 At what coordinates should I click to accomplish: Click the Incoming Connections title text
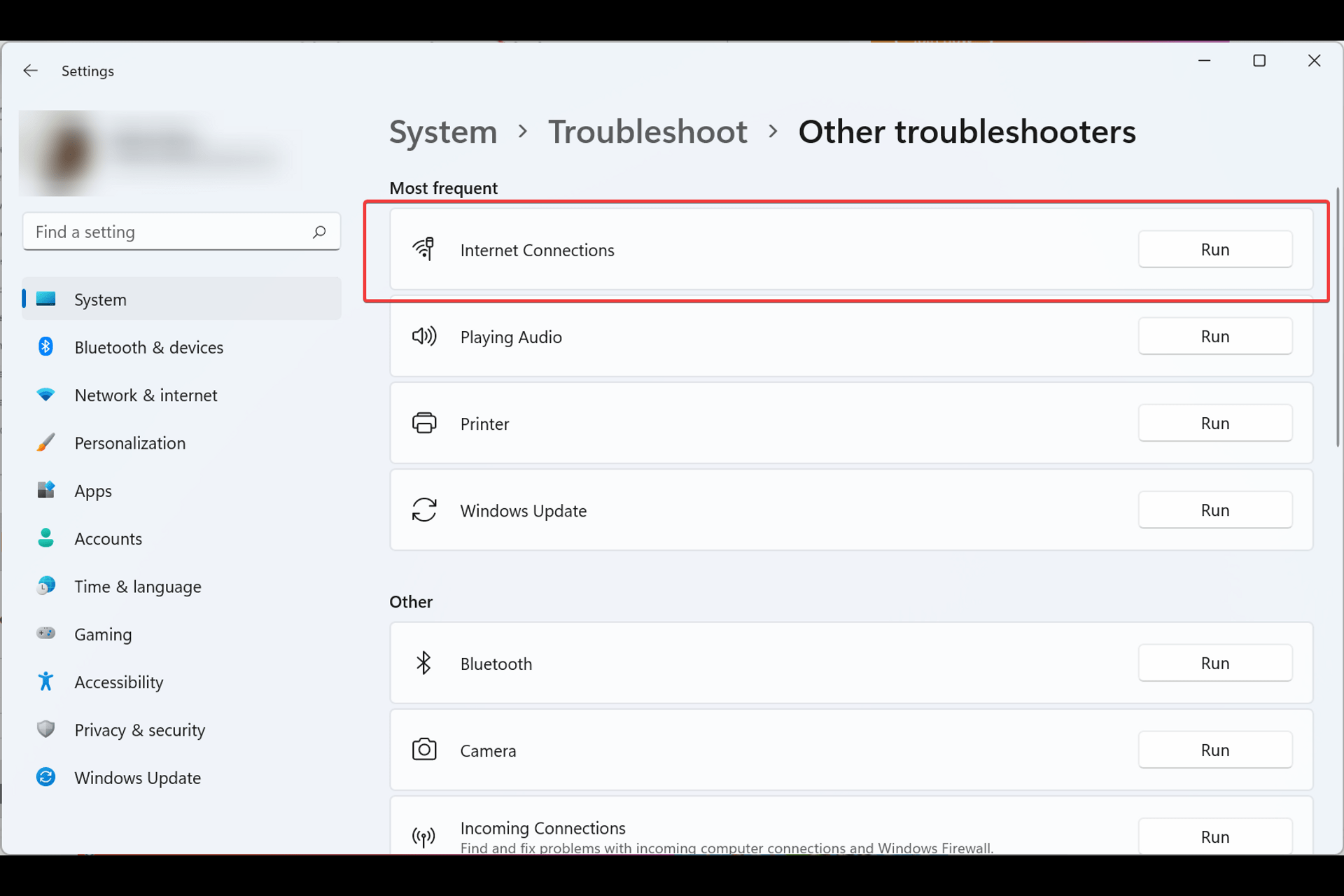pyautogui.click(x=542, y=828)
